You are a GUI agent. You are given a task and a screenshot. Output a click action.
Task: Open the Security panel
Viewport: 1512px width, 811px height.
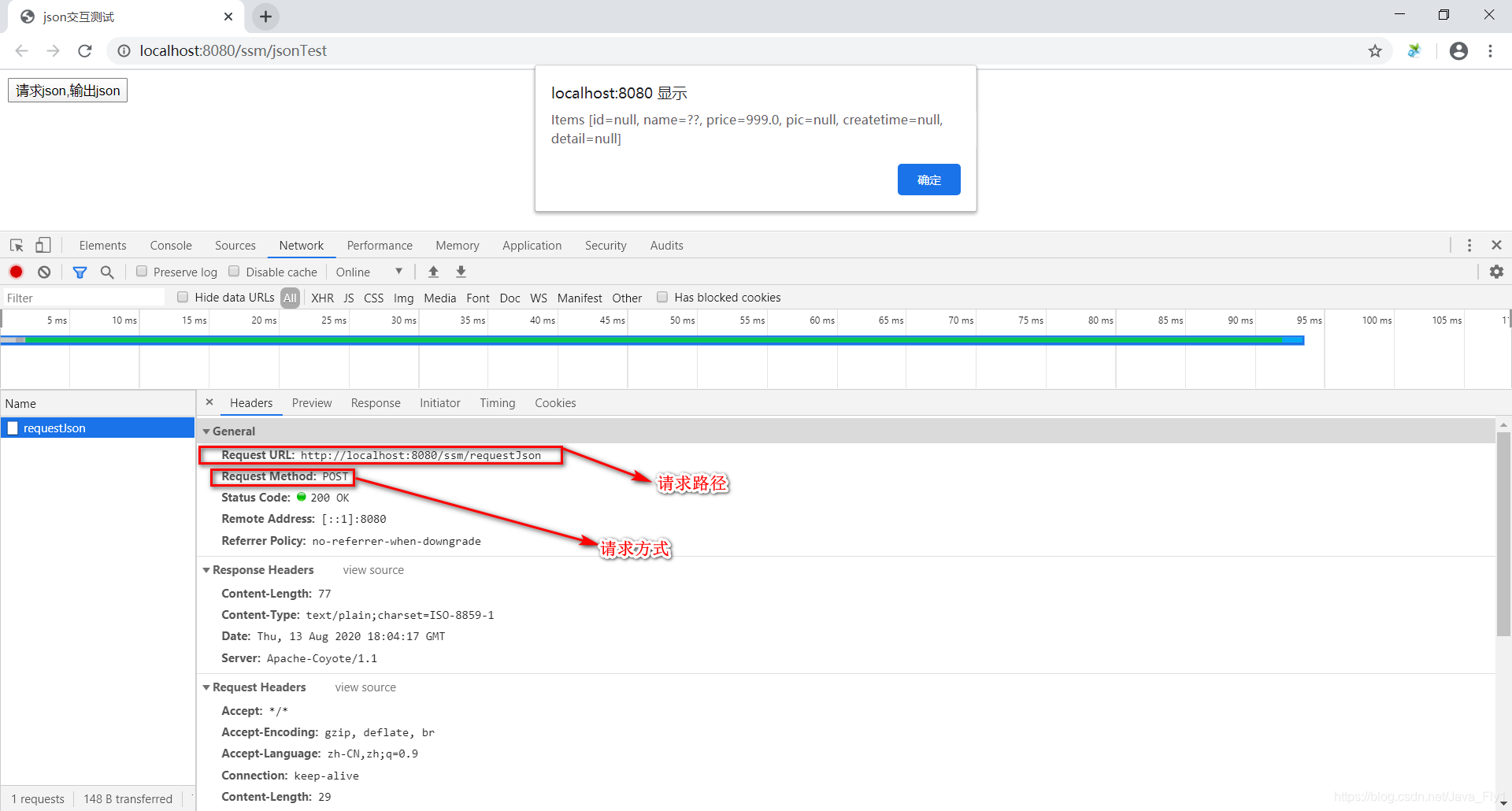coord(606,246)
